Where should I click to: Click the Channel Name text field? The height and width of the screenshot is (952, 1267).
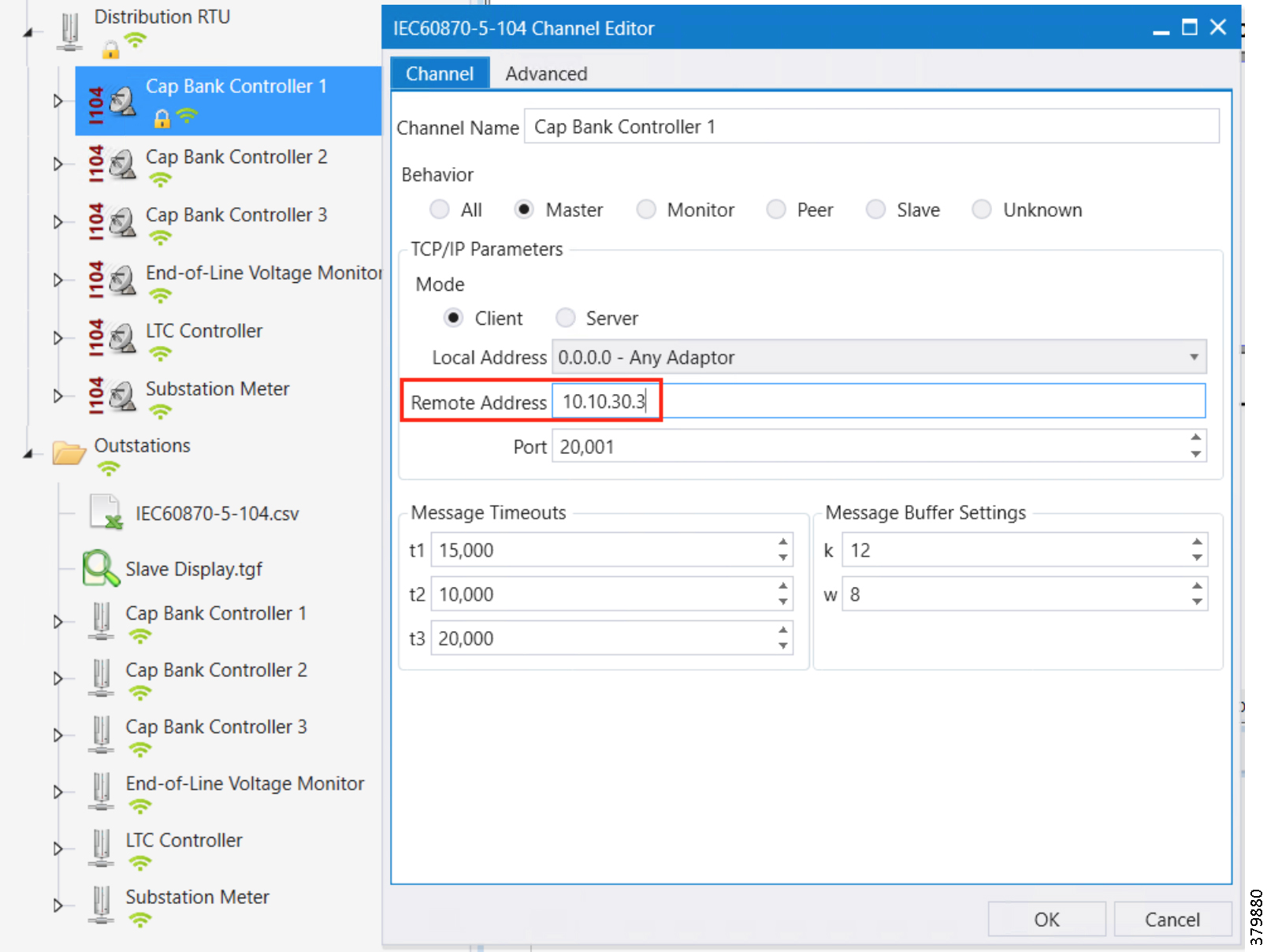pos(871,126)
